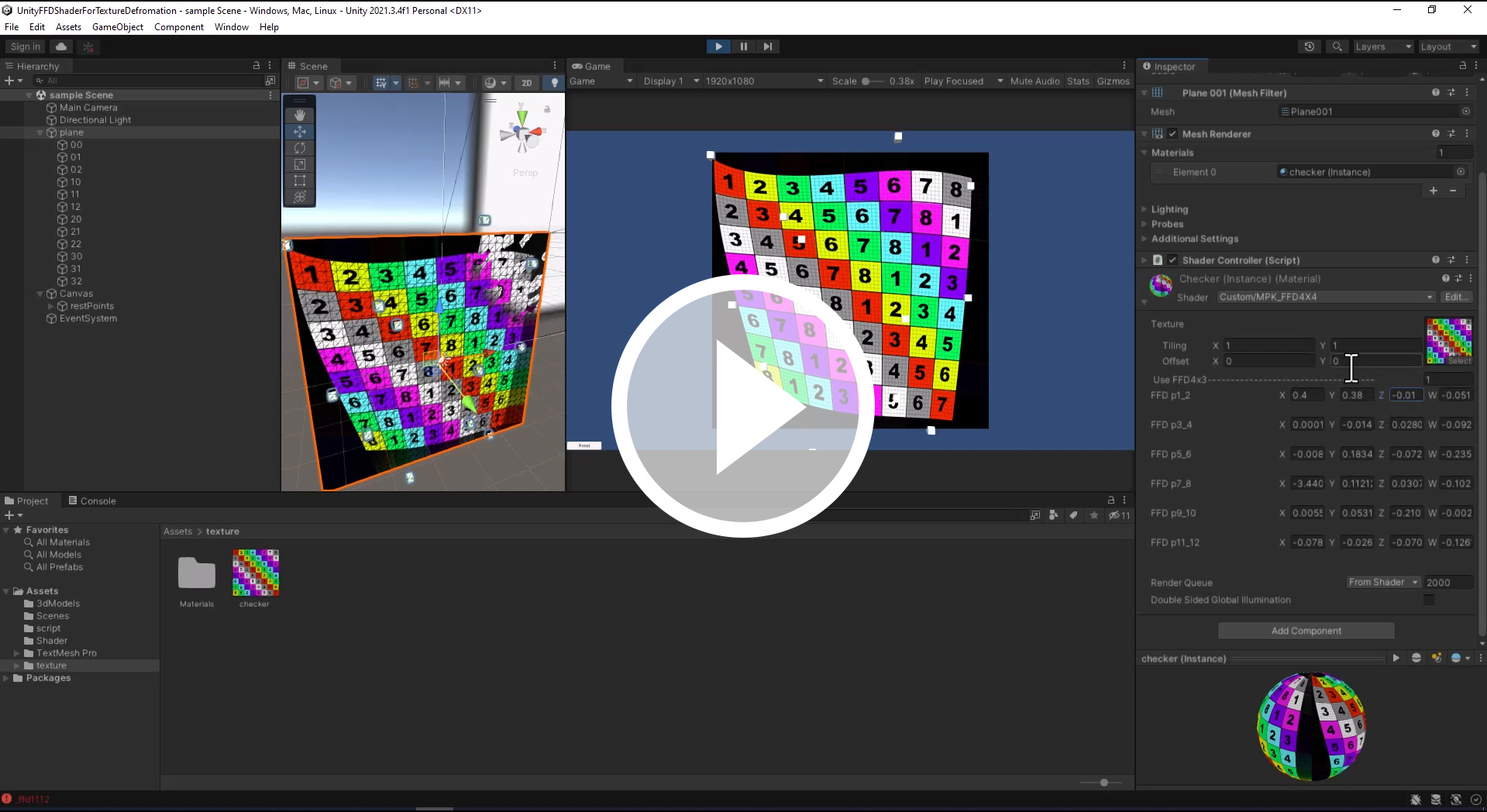Open the Display 1 dropdown
Viewport: 1487px width, 812px height.
tap(671, 81)
